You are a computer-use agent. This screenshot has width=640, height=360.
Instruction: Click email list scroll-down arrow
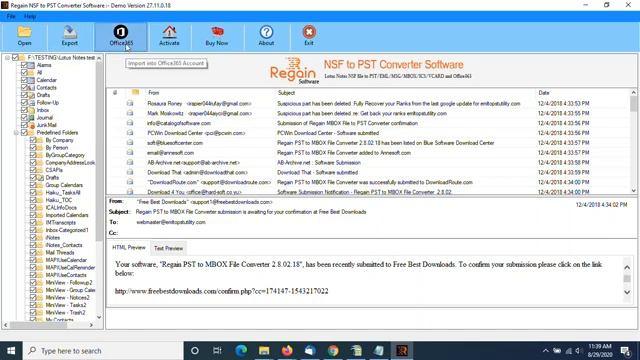pos(633,190)
